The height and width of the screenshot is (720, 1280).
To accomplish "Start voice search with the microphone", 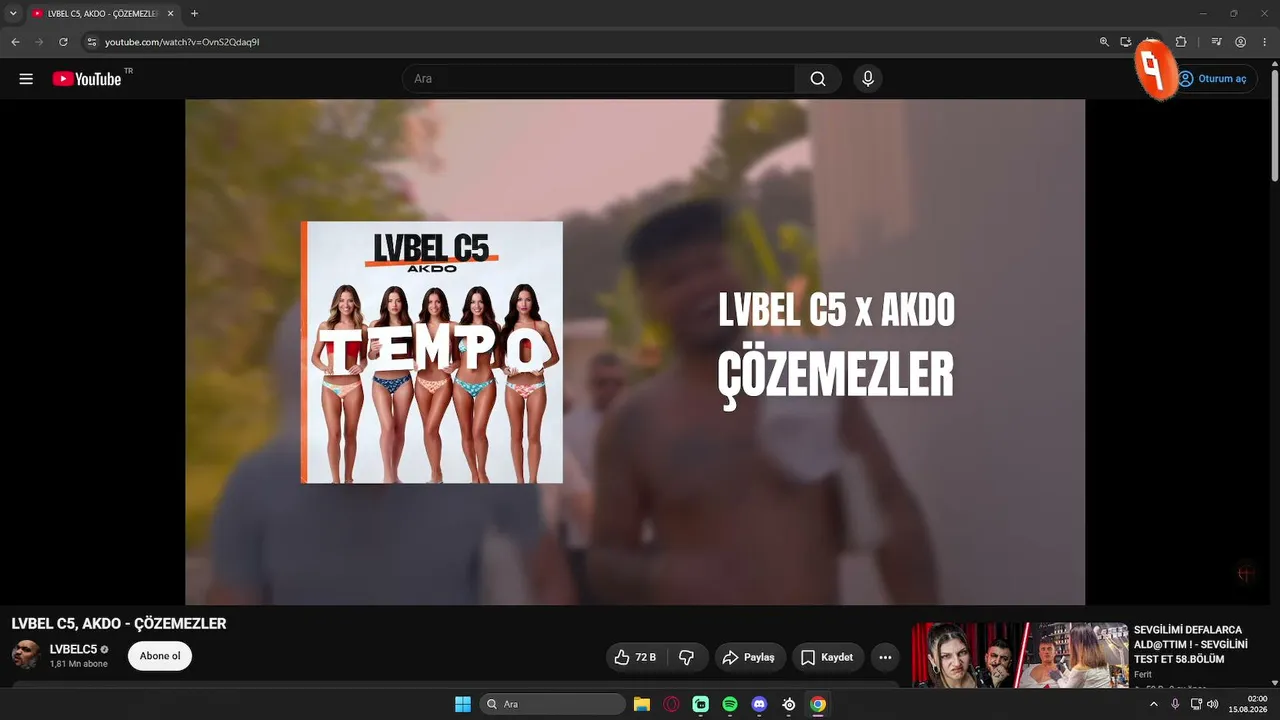I will point(868,79).
